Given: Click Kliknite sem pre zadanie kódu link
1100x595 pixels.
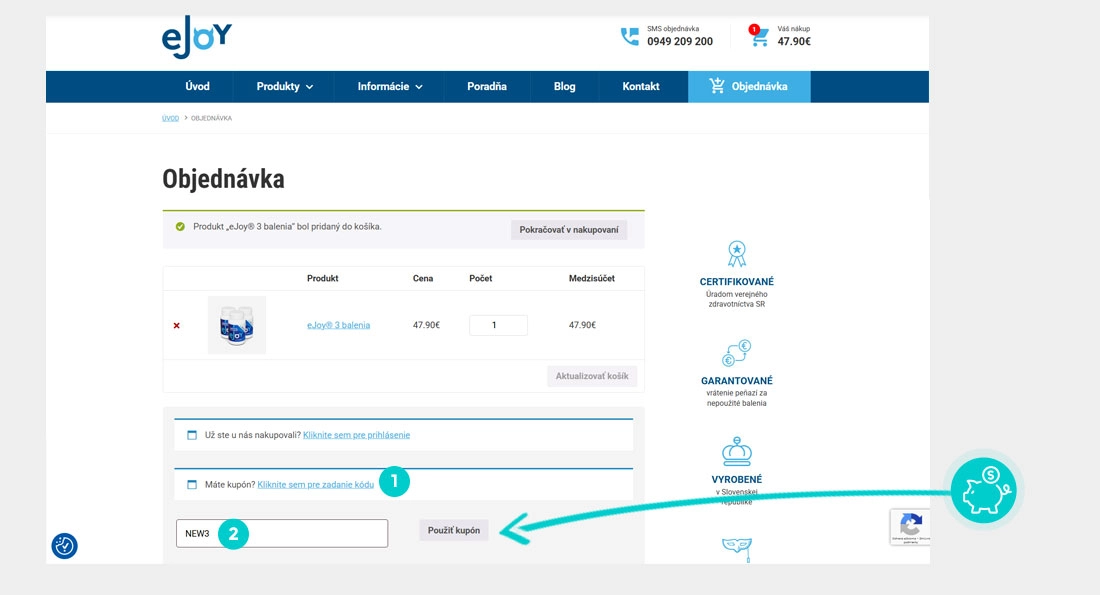Looking at the screenshot, I should [316, 484].
